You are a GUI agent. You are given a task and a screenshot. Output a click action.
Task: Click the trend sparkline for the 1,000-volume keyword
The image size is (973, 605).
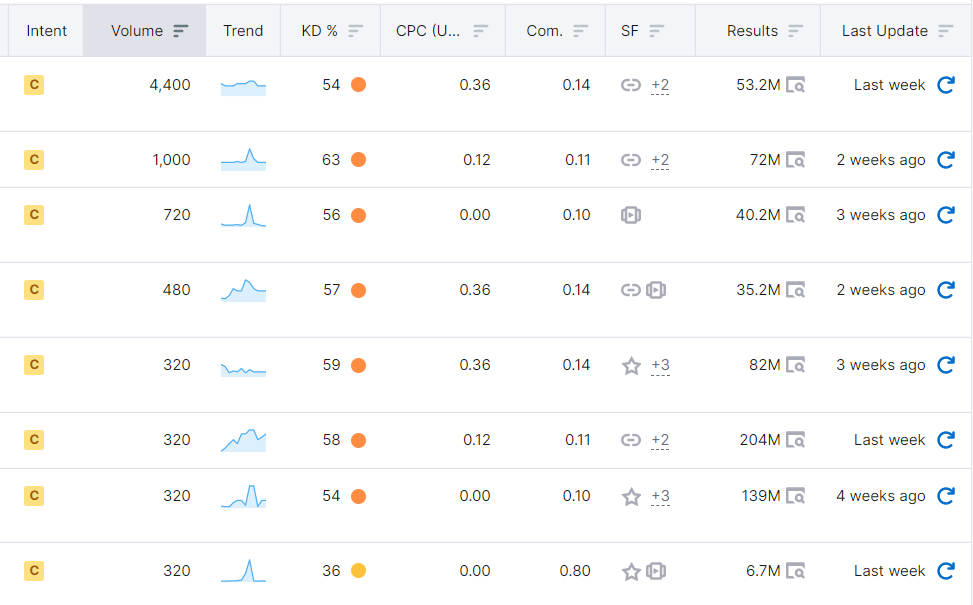point(242,159)
